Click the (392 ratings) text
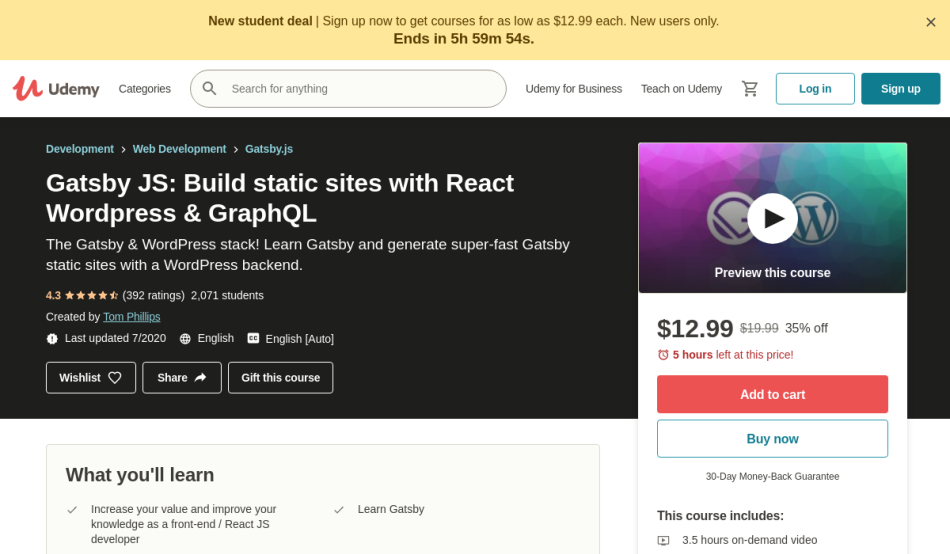 tap(153, 295)
